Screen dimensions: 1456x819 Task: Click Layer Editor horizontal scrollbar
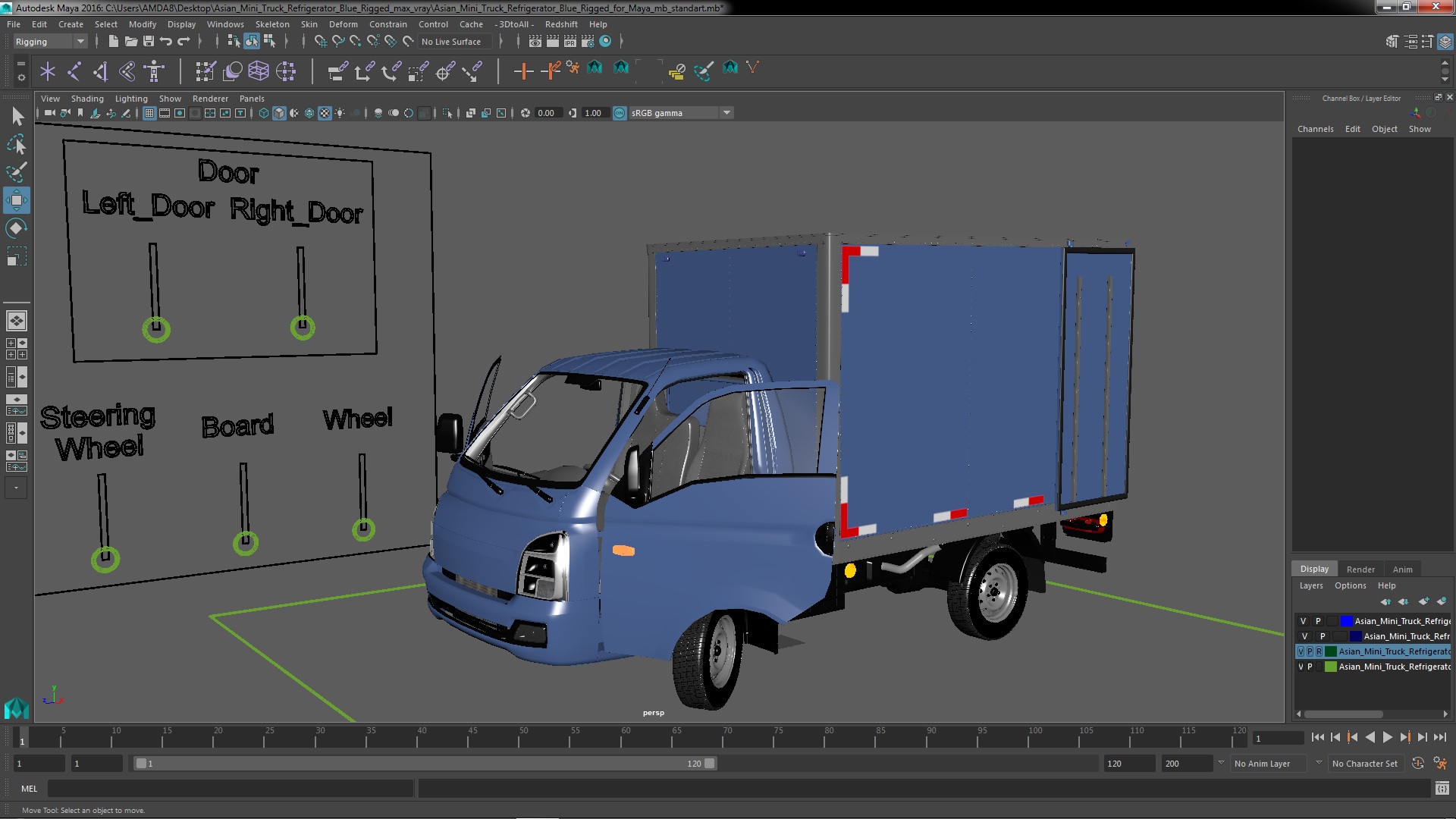1343,714
